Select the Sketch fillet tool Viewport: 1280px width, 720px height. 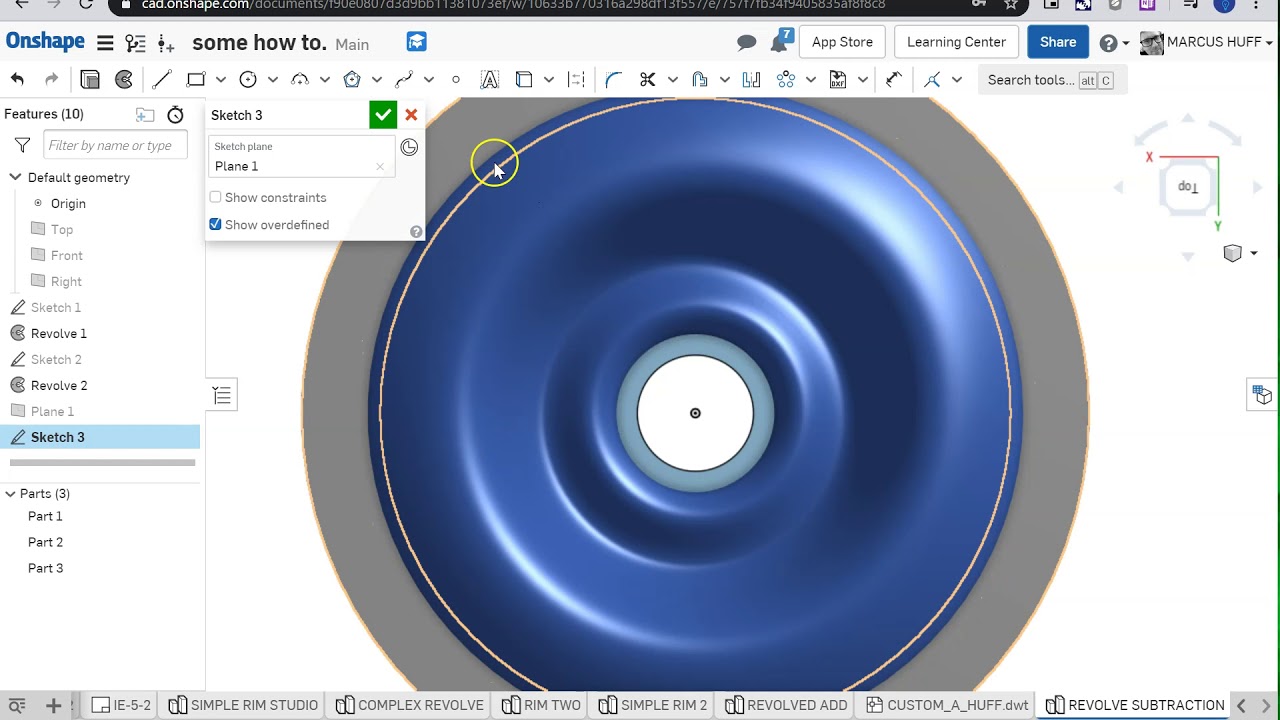[x=614, y=80]
